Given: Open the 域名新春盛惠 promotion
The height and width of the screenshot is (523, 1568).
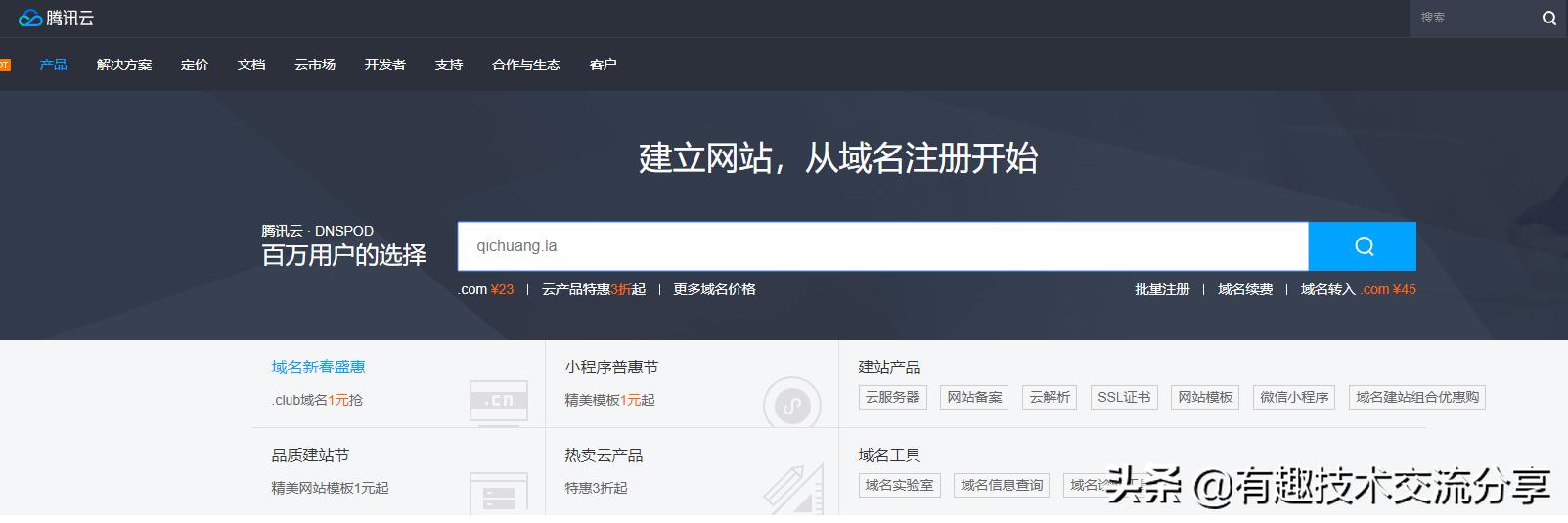Looking at the screenshot, I should 319,368.
